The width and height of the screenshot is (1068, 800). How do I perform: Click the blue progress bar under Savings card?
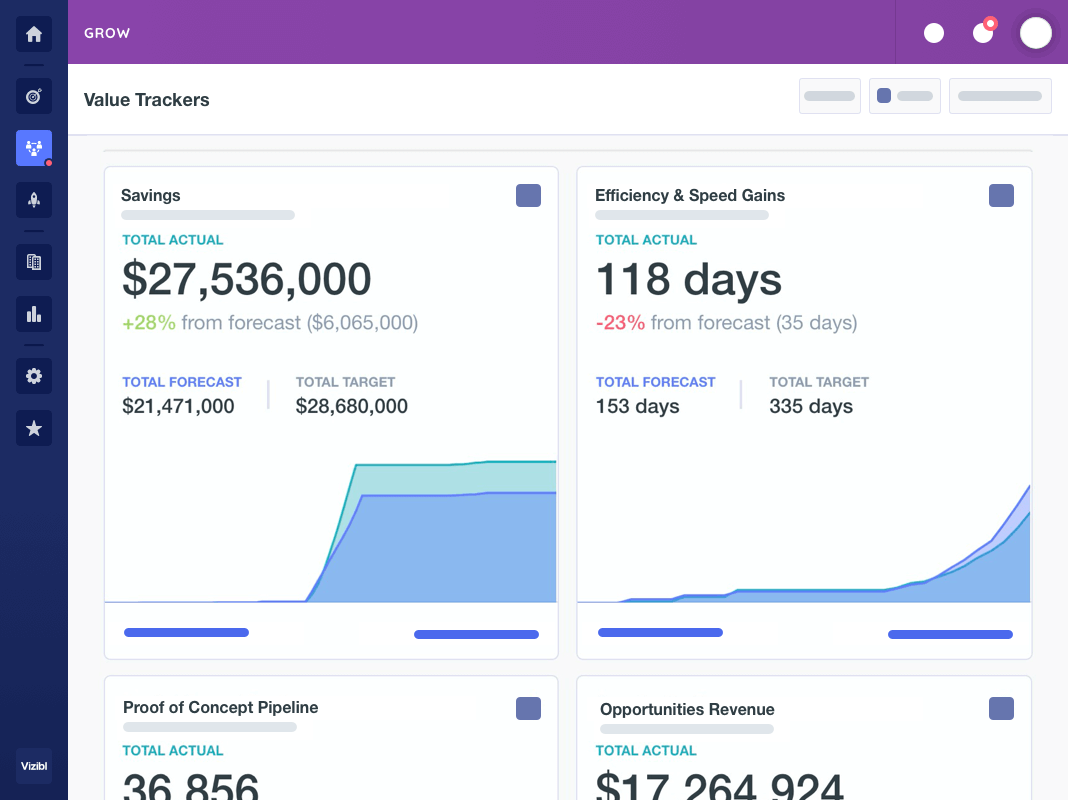click(x=186, y=632)
